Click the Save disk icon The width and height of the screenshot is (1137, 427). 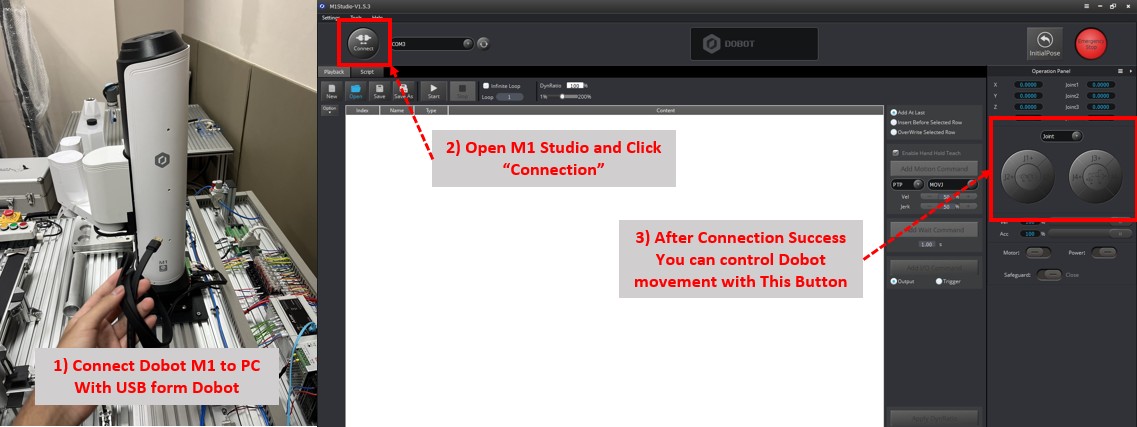[379, 91]
